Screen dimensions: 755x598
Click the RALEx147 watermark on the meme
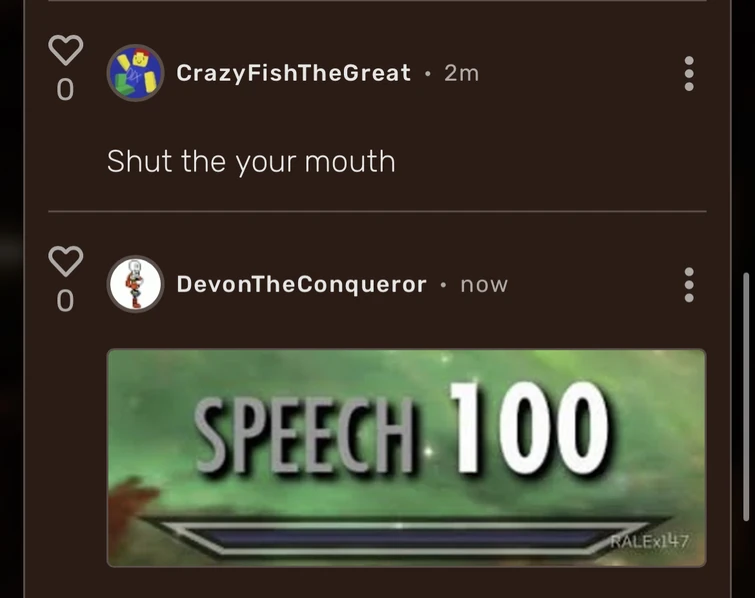650,541
